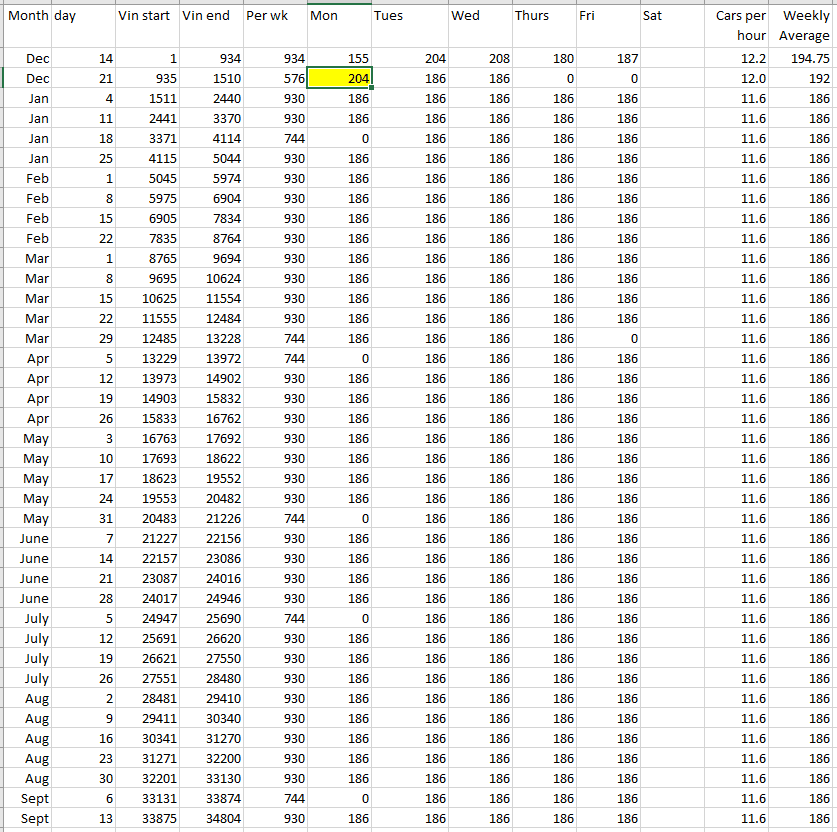Click the cell containing 194.75
The image size is (837, 832).
coord(804,59)
